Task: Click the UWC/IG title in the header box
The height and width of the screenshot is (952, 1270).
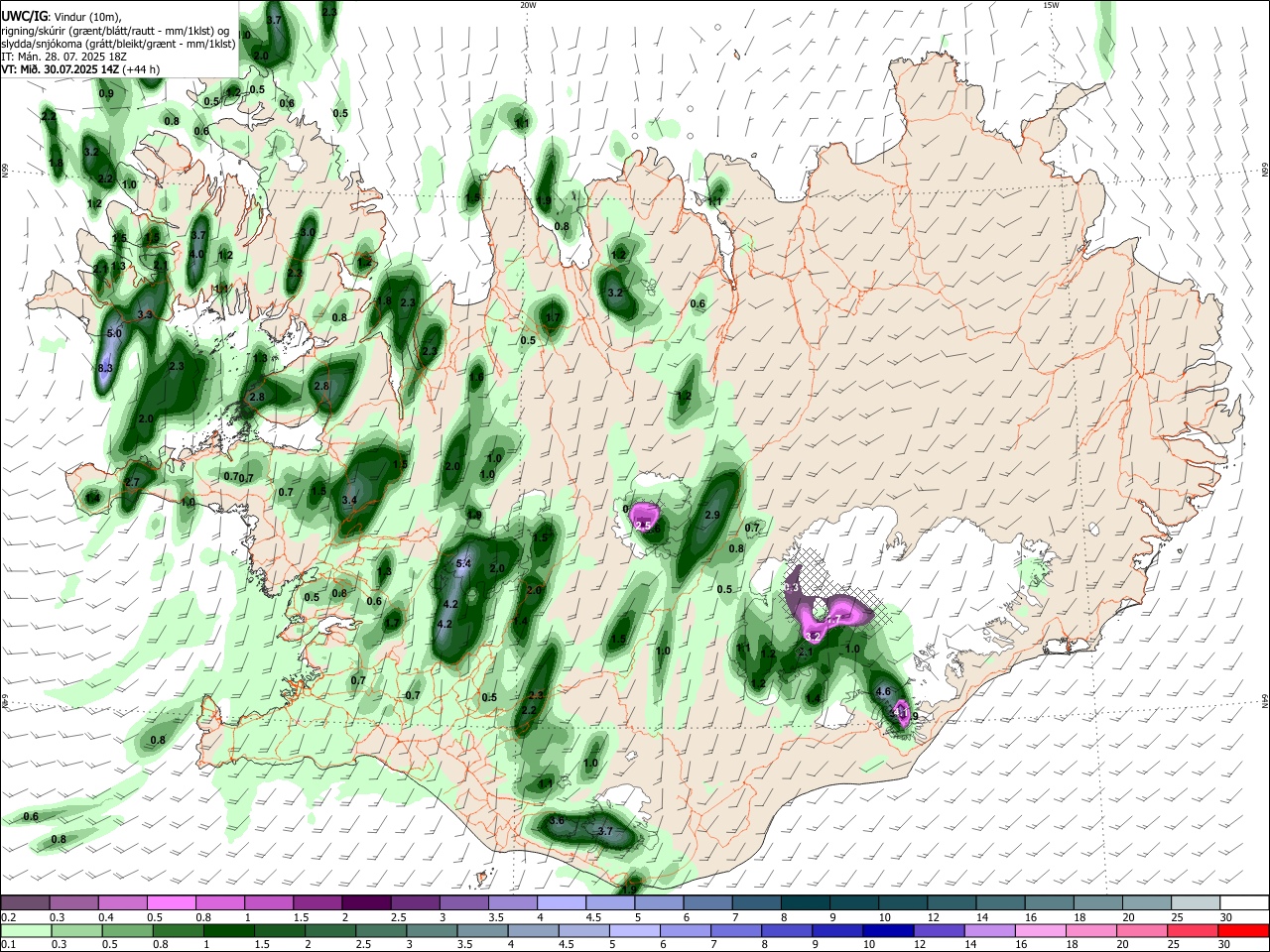Action: click(24, 17)
